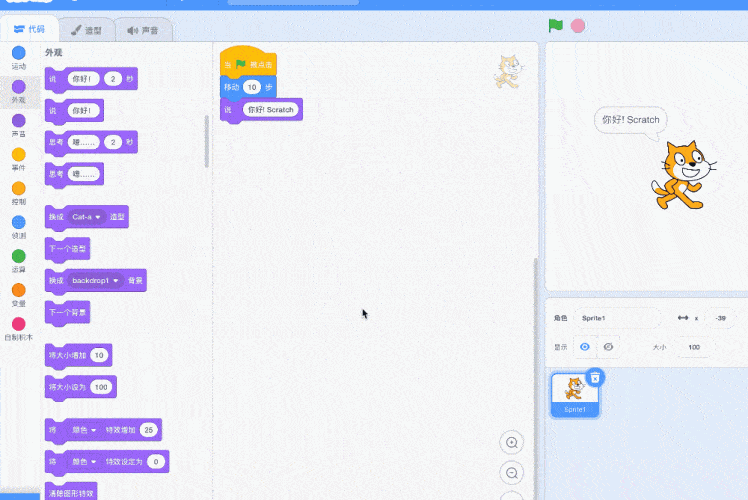The height and width of the screenshot is (500, 748).
Task: Select the Sprite1 thumbnail
Action: 575,393
